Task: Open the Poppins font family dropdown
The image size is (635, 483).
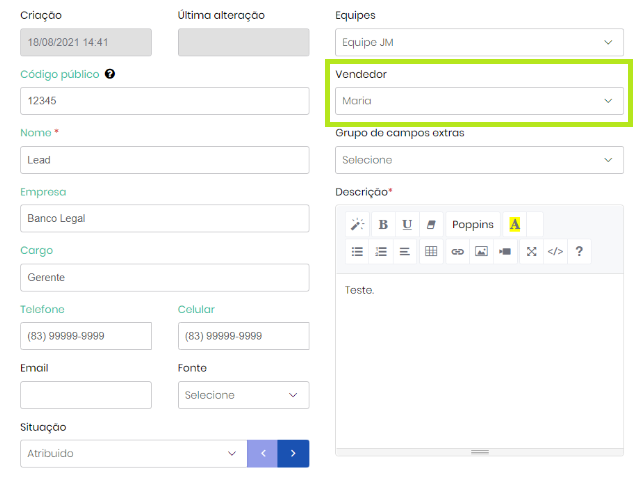Action: tap(472, 224)
